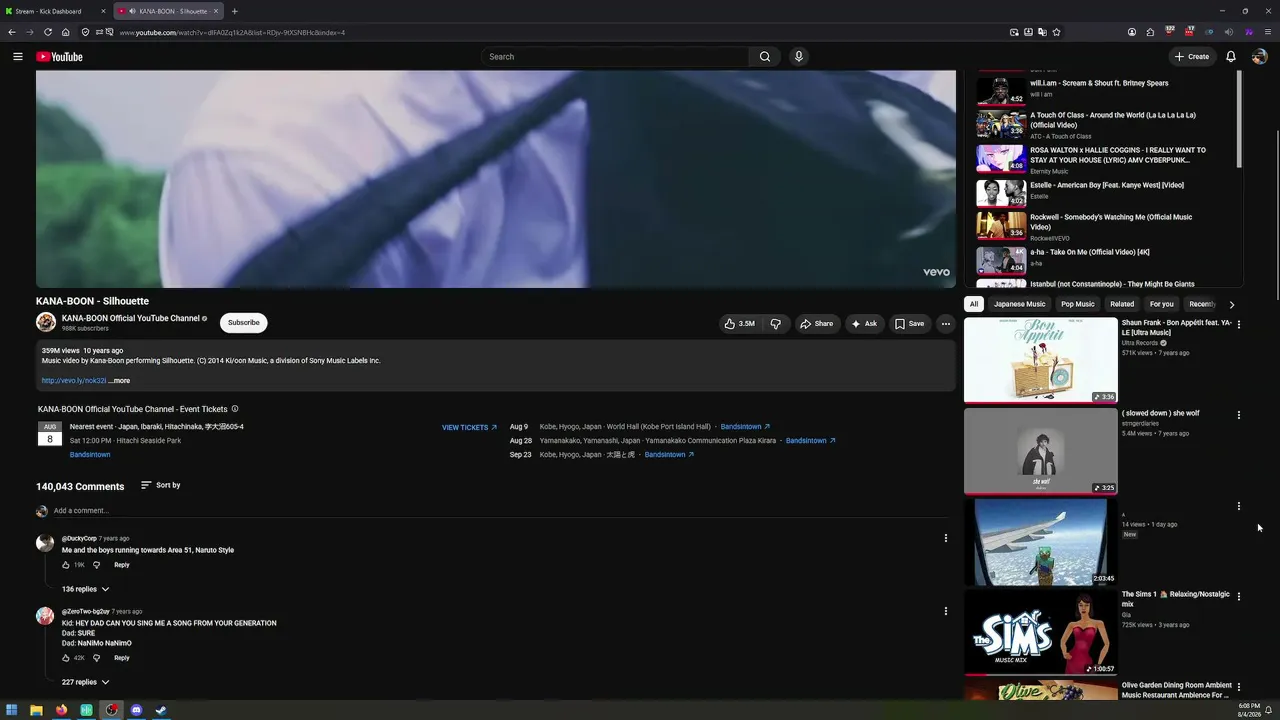Open menu for The Sims 1 mix

[1238, 596]
